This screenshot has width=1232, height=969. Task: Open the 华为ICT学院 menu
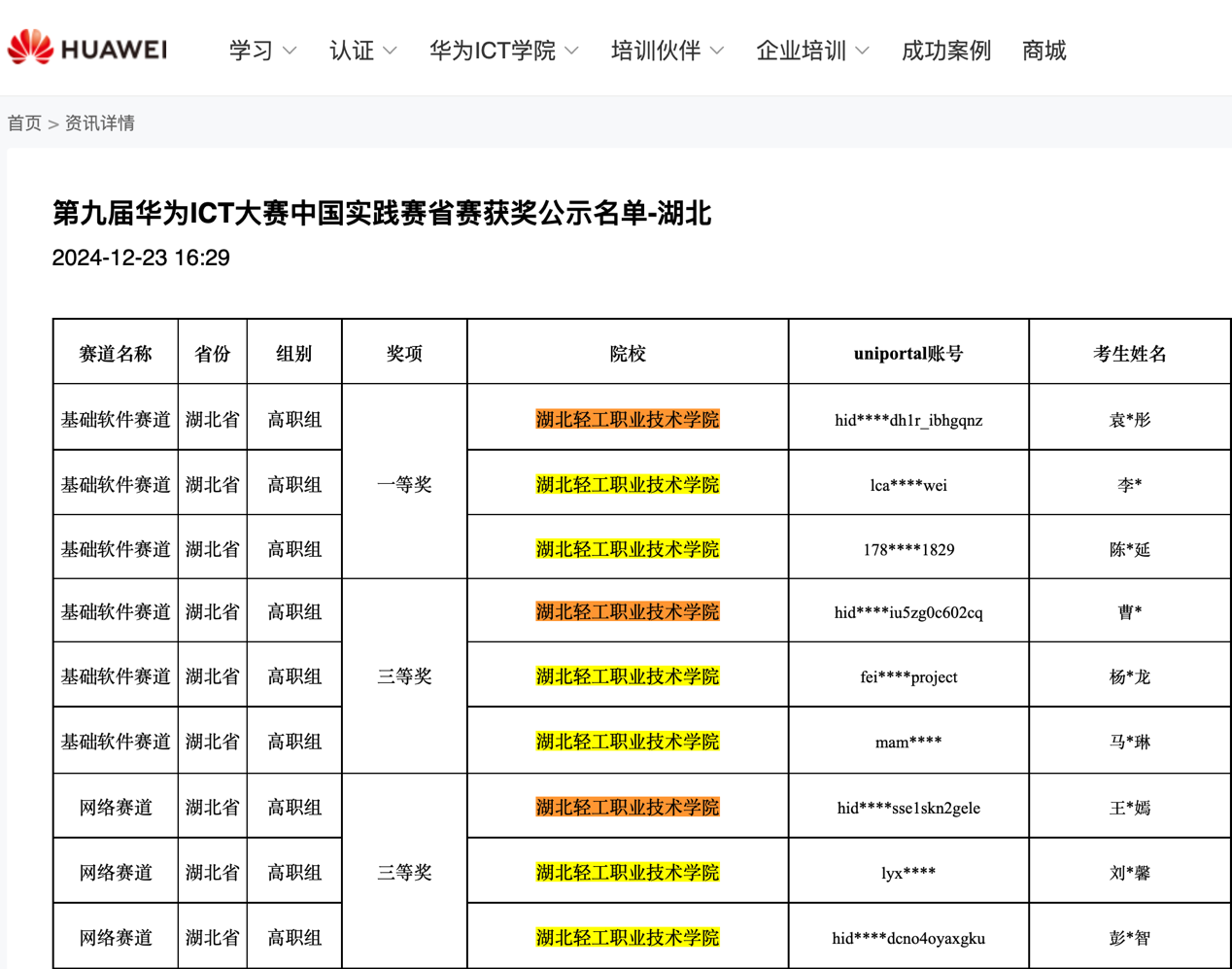point(502,51)
